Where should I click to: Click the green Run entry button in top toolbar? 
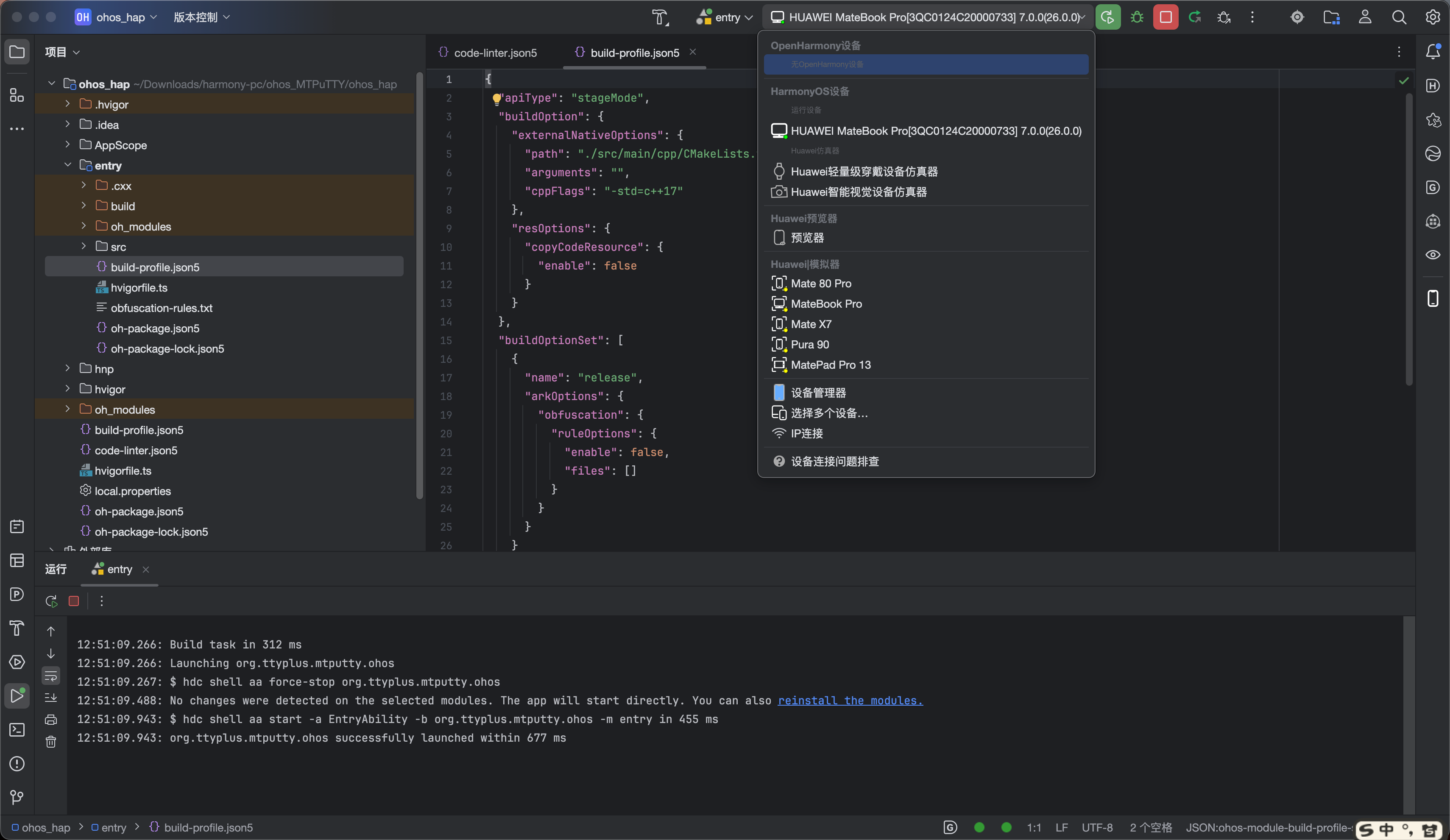[x=1107, y=17]
